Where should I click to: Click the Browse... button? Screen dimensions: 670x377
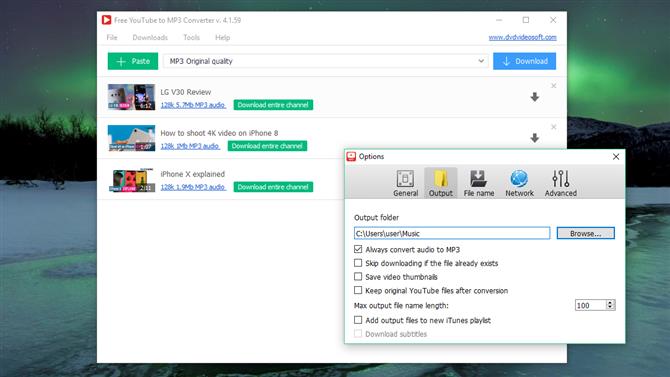[585, 233]
